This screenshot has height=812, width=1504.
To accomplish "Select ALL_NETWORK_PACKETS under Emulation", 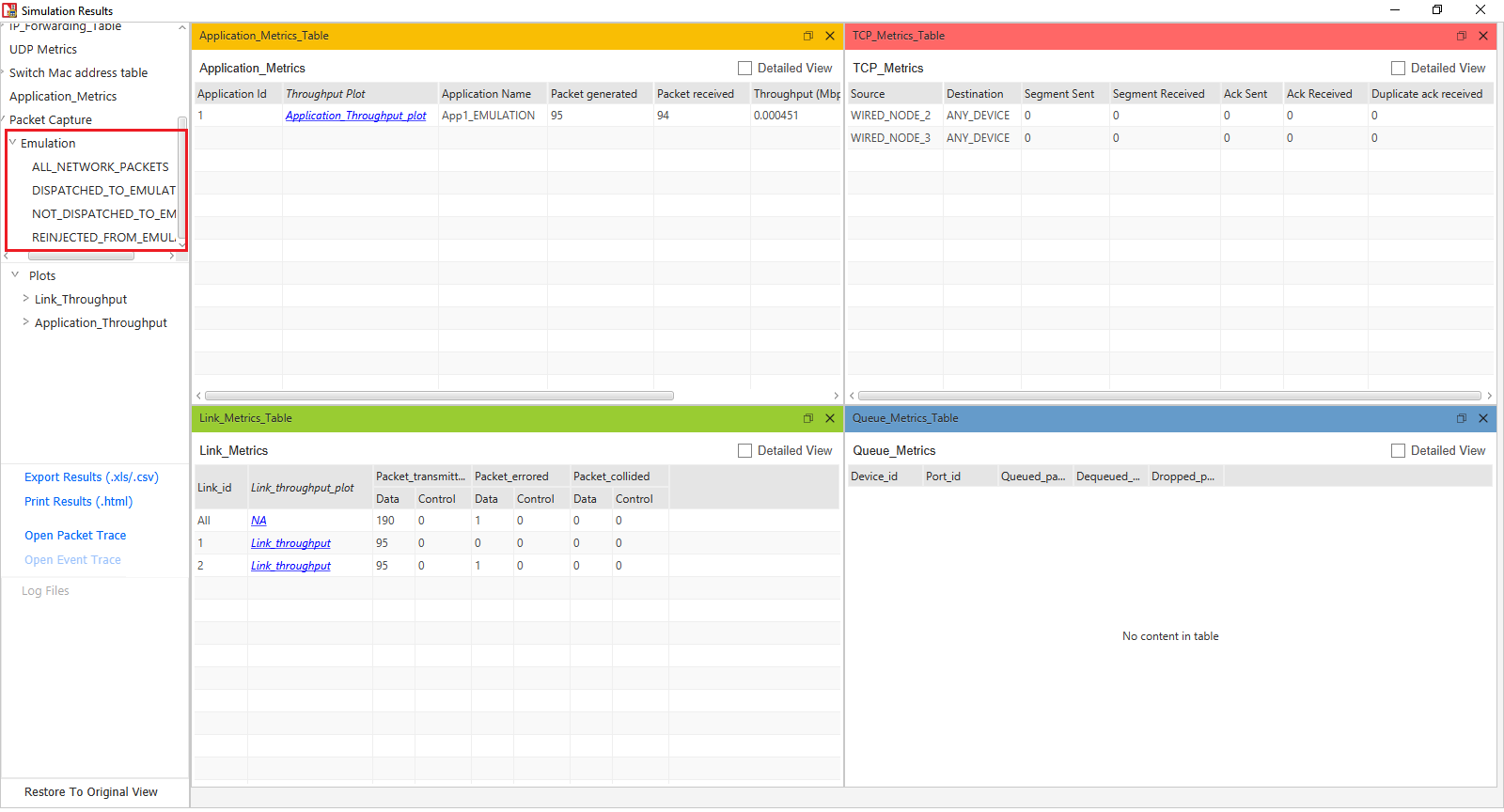I will click(x=100, y=167).
